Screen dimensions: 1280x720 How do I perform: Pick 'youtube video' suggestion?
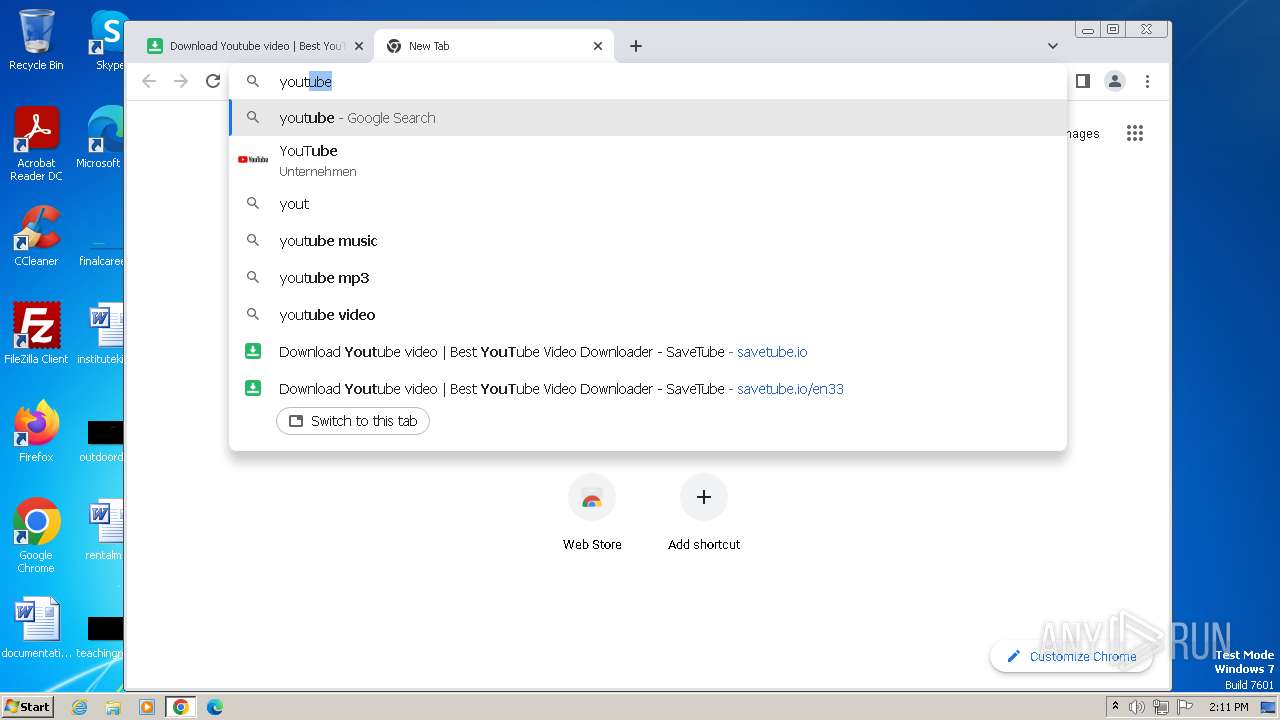[x=648, y=315]
